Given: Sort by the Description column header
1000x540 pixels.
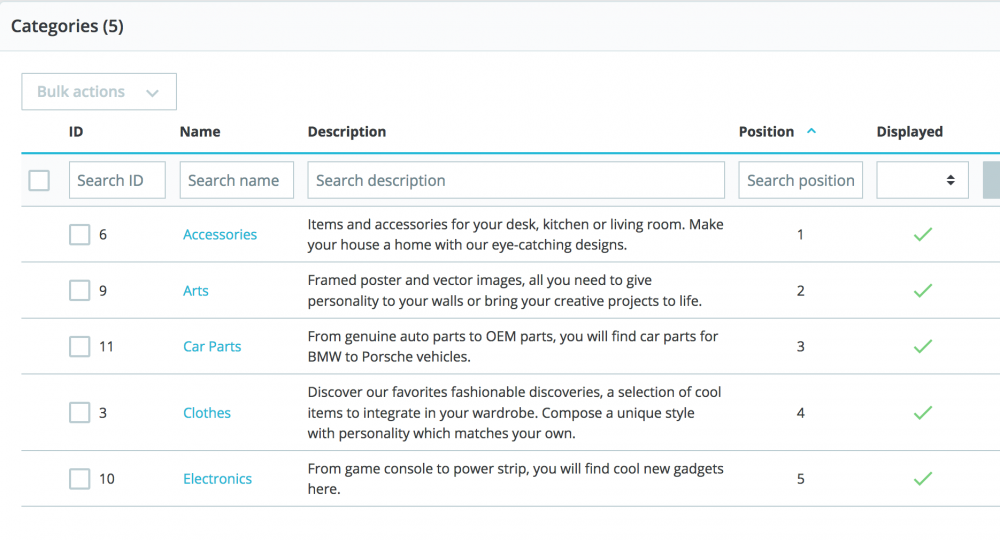Looking at the screenshot, I should pos(347,132).
